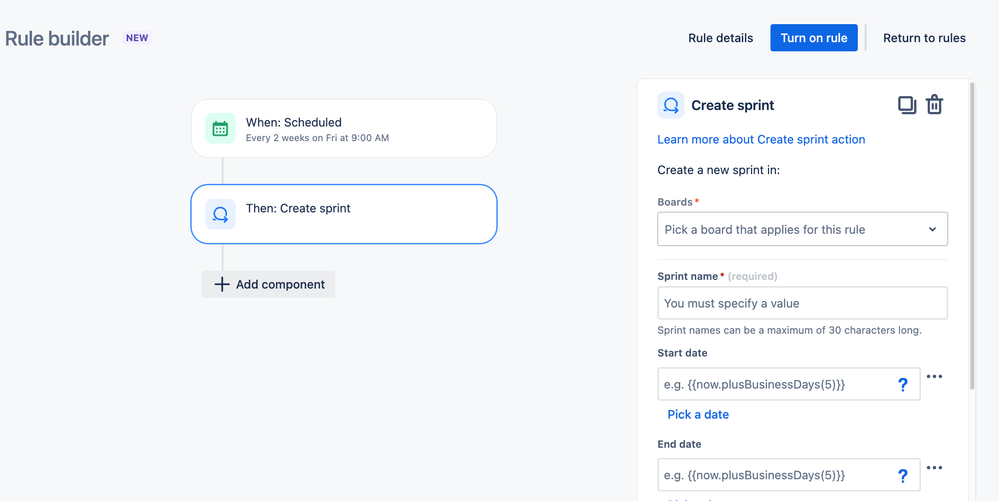Open Rule details
999x501 pixels.
[x=720, y=38]
